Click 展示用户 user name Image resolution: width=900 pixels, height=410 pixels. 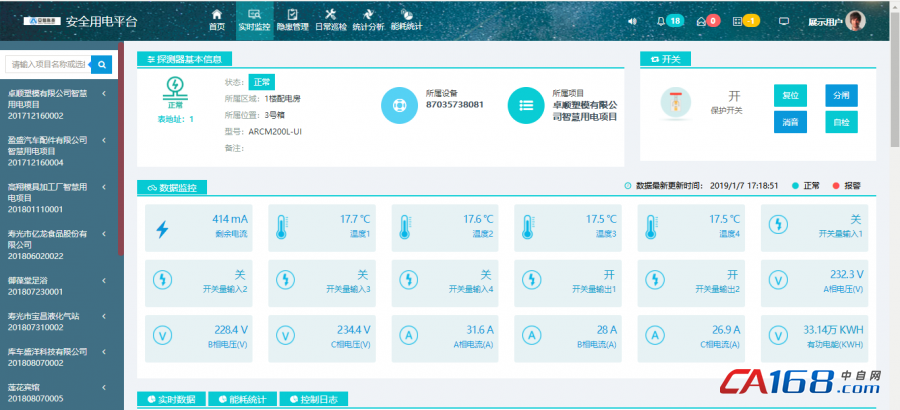[x=825, y=22]
